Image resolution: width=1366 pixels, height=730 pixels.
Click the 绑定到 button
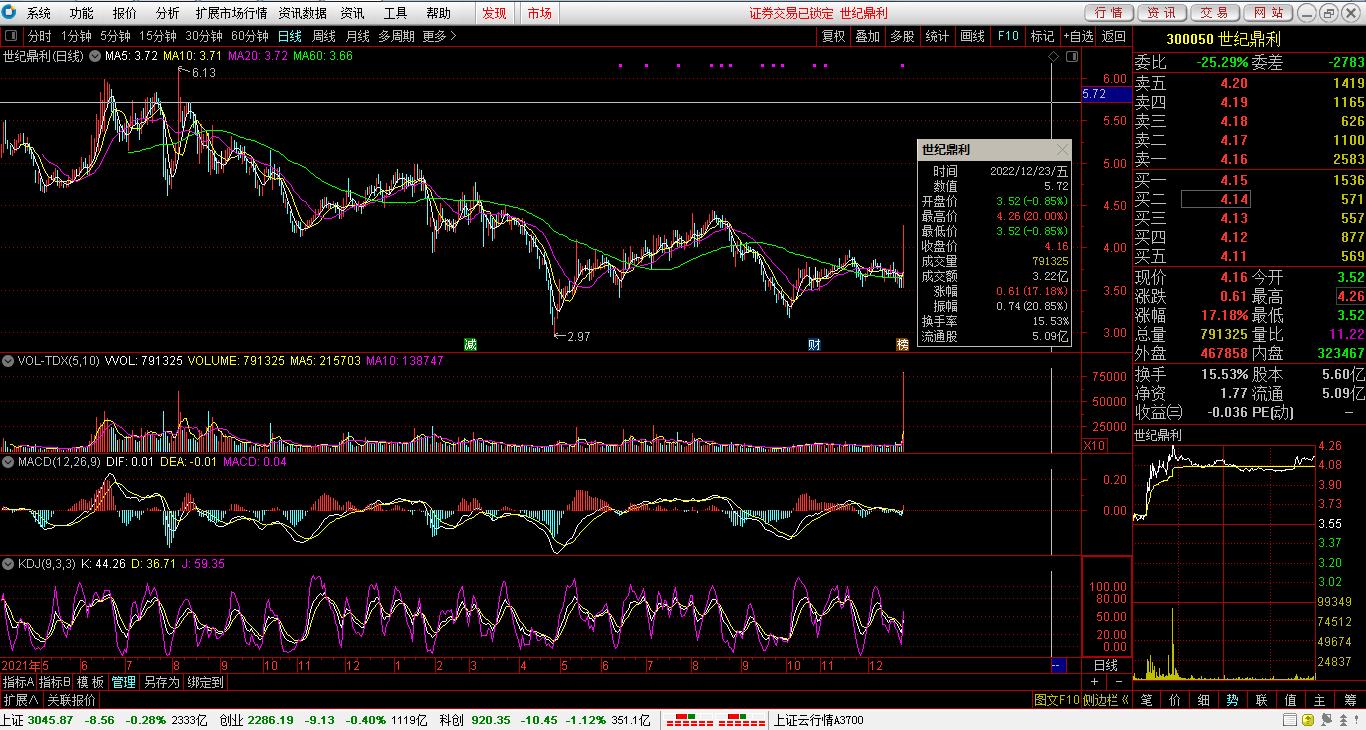click(206, 682)
